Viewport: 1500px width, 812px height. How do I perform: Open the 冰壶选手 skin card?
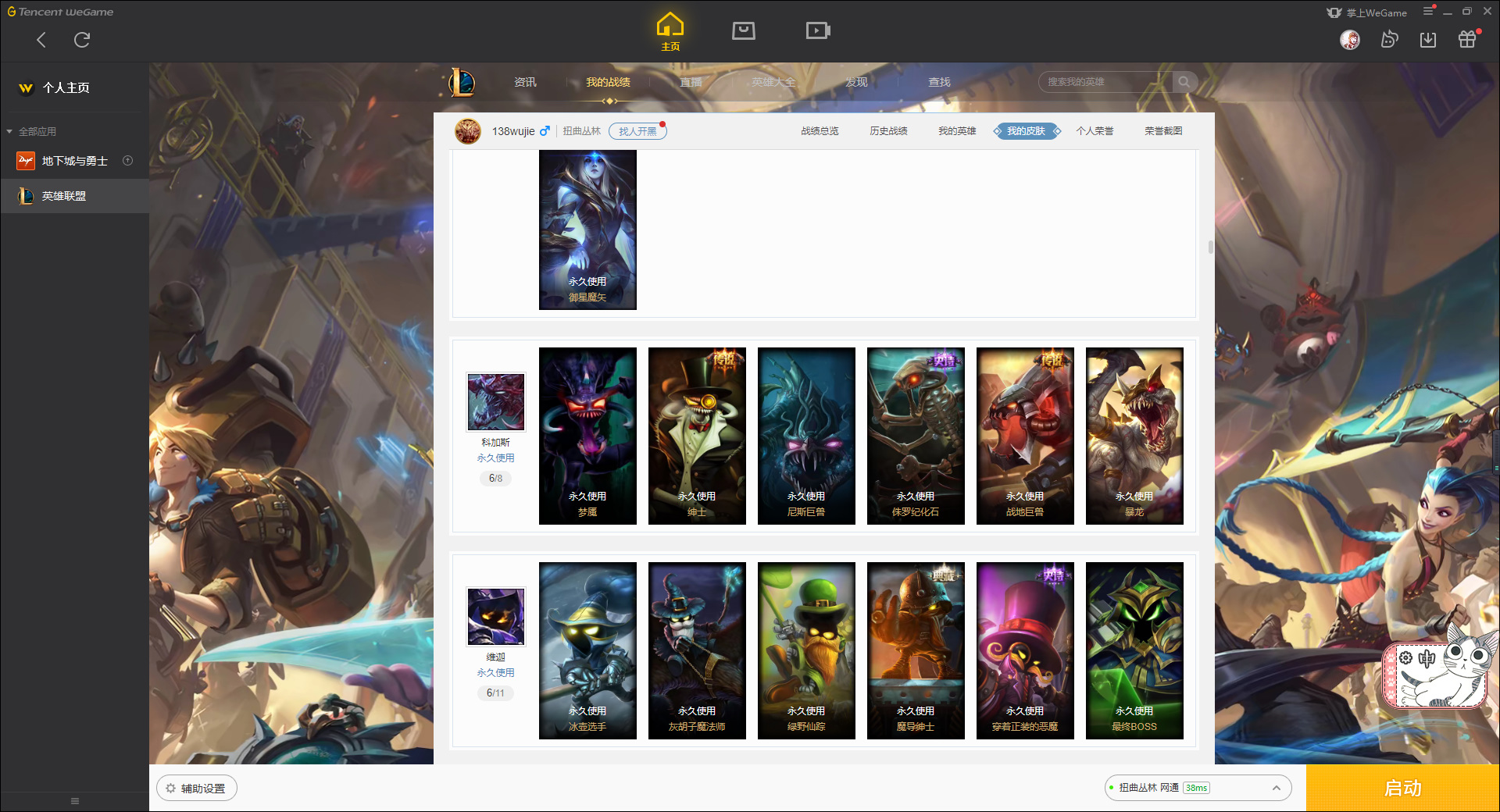point(587,650)
